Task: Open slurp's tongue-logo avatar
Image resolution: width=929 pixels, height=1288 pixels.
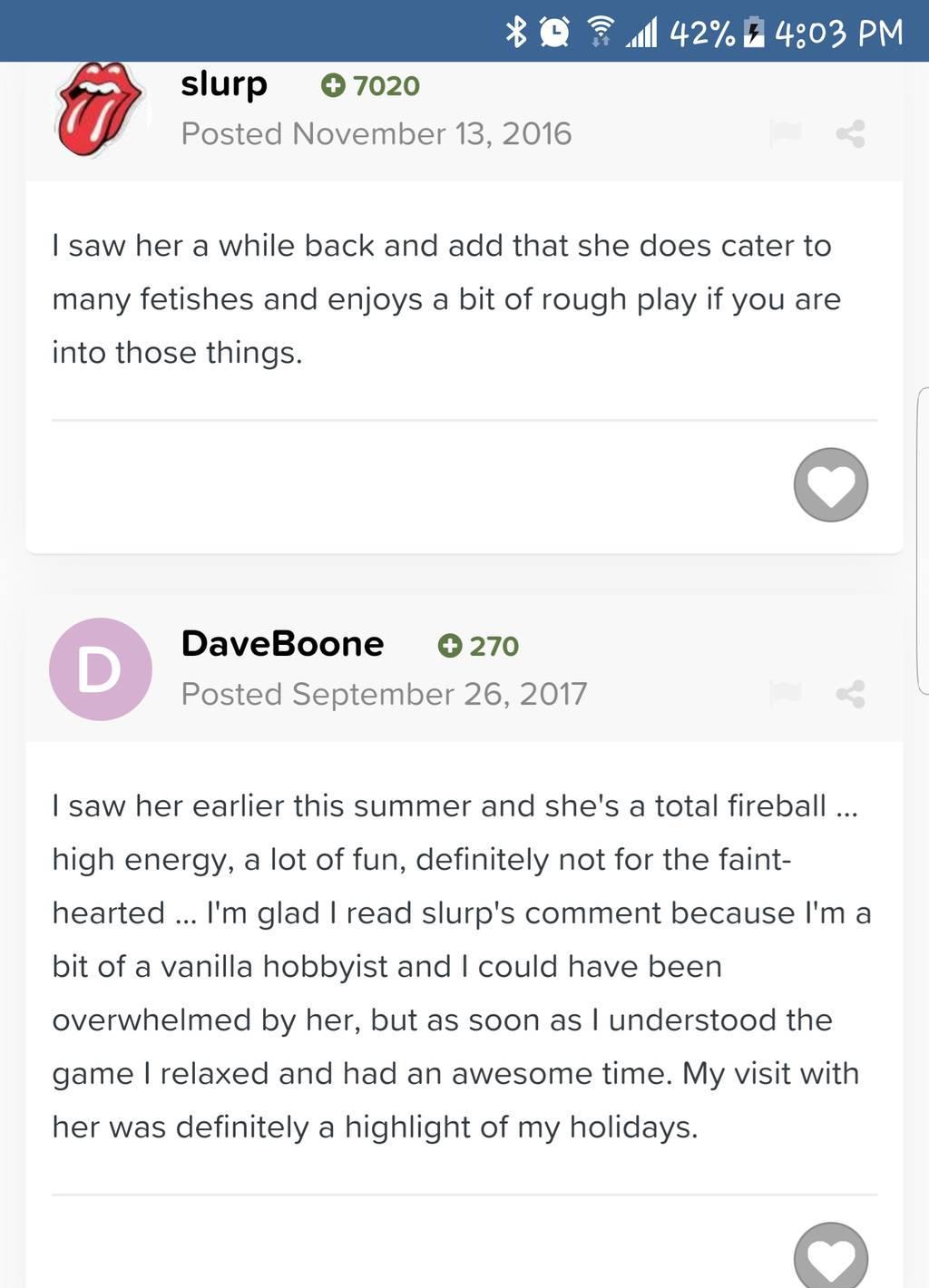Action: pos(98,107)
